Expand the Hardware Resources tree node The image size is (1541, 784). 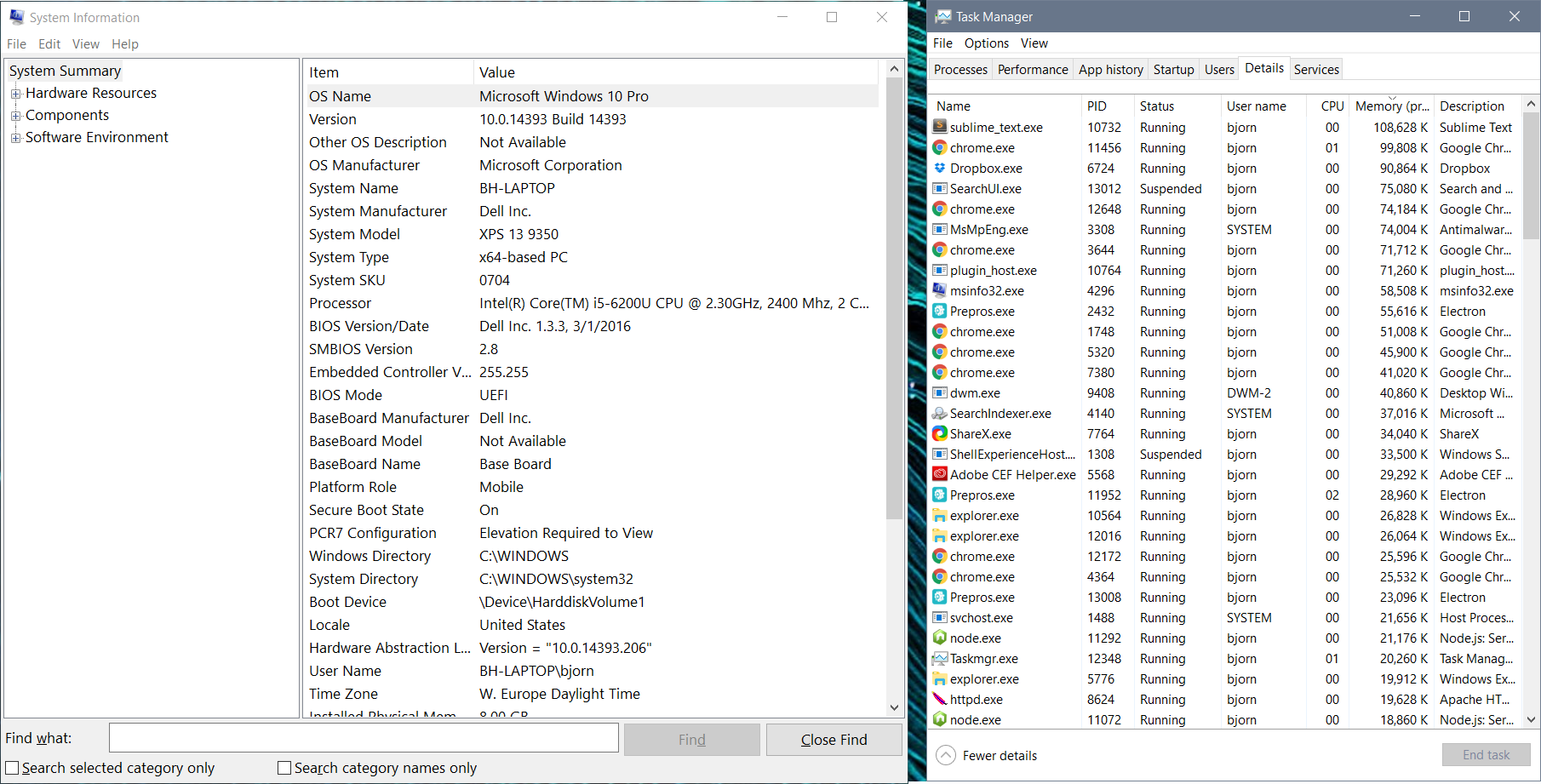(x=15, y=94)
